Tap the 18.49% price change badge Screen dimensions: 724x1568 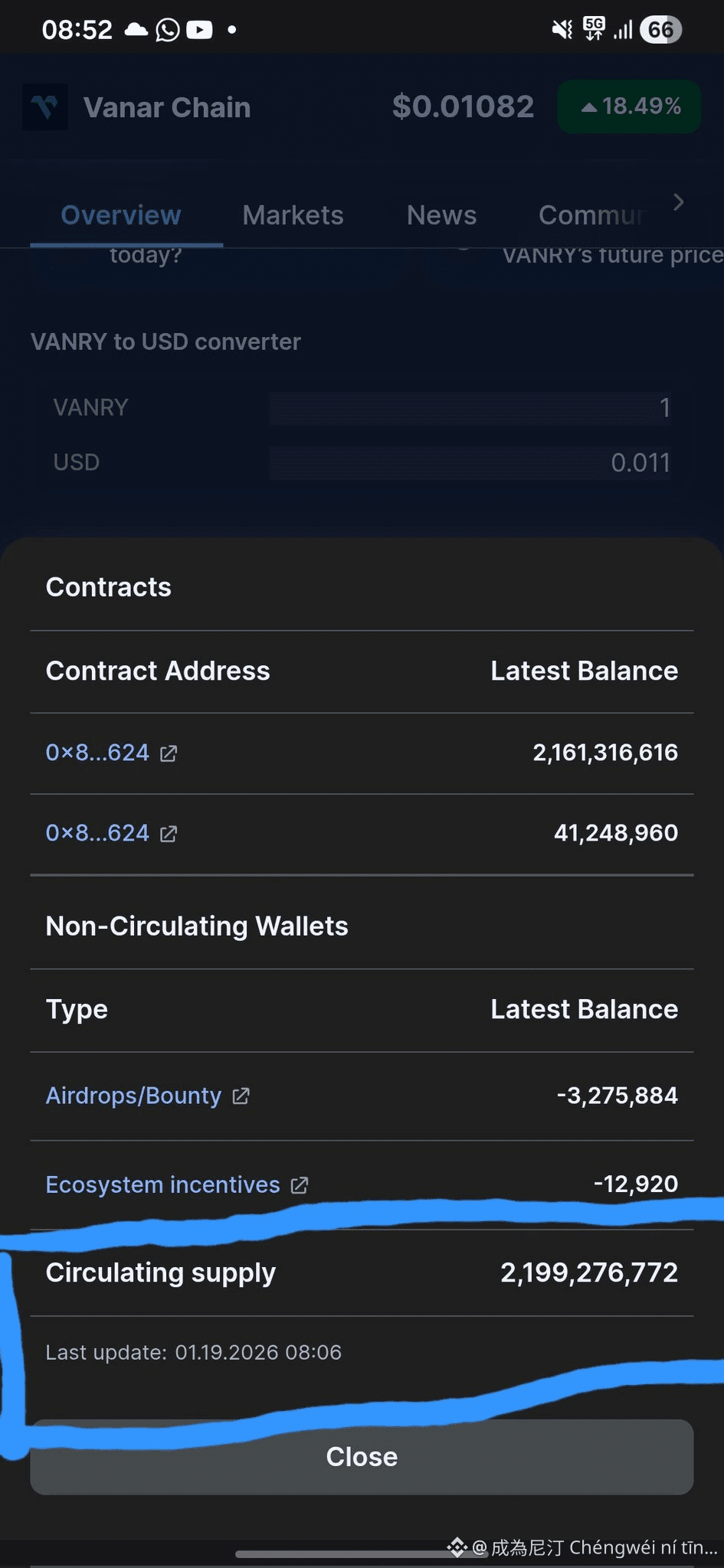[629, 106]
